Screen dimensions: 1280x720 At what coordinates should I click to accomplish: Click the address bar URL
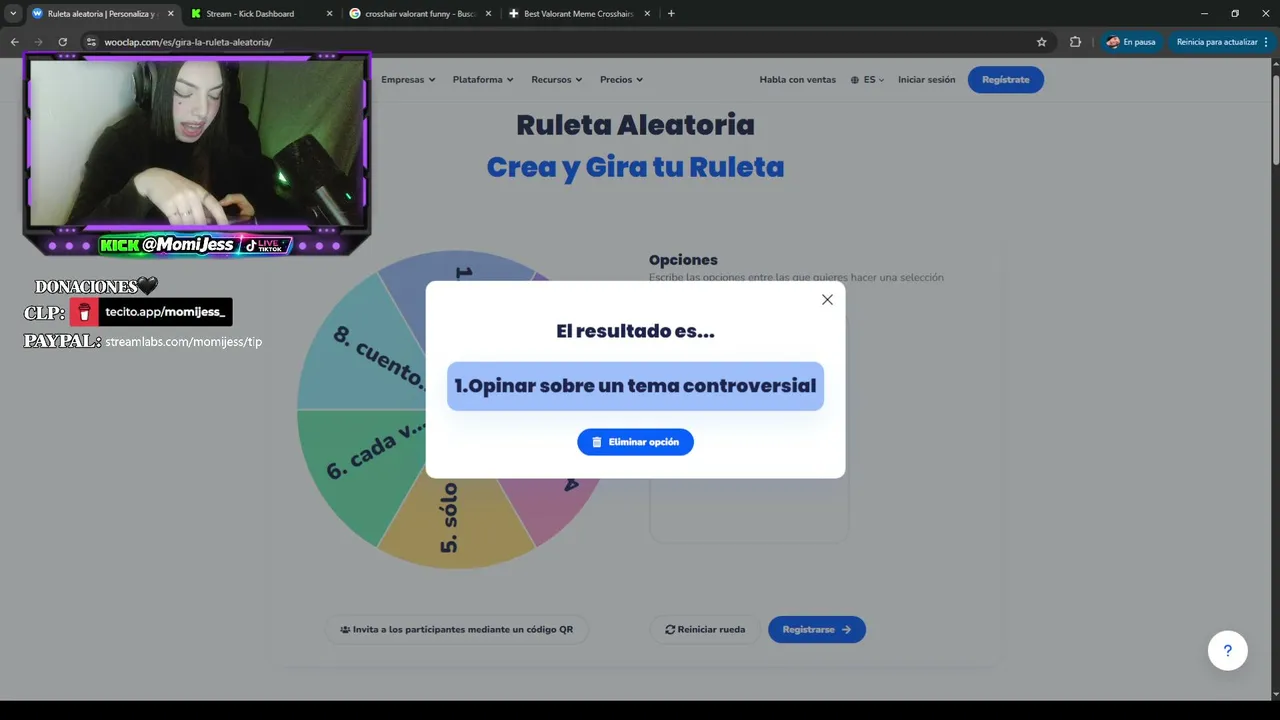click(x=188, y=42)
